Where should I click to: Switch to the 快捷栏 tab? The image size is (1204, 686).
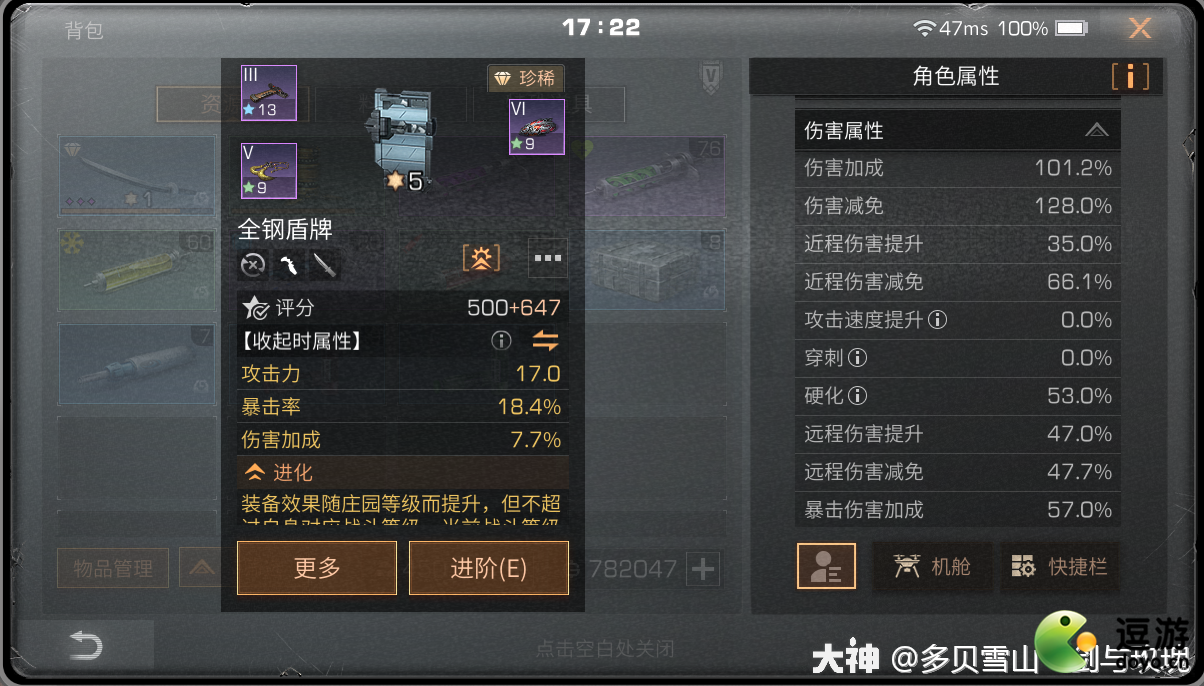pos(1060,567)
